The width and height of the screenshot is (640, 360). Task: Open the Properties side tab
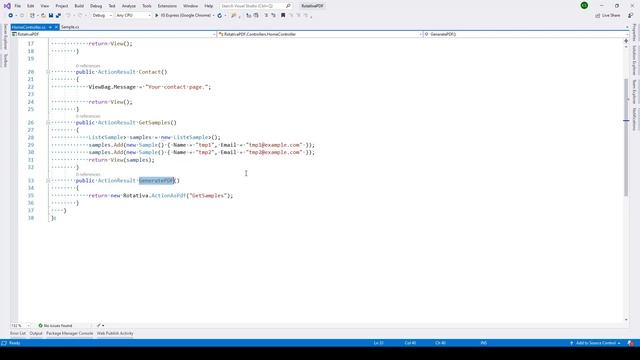[634, 33]
